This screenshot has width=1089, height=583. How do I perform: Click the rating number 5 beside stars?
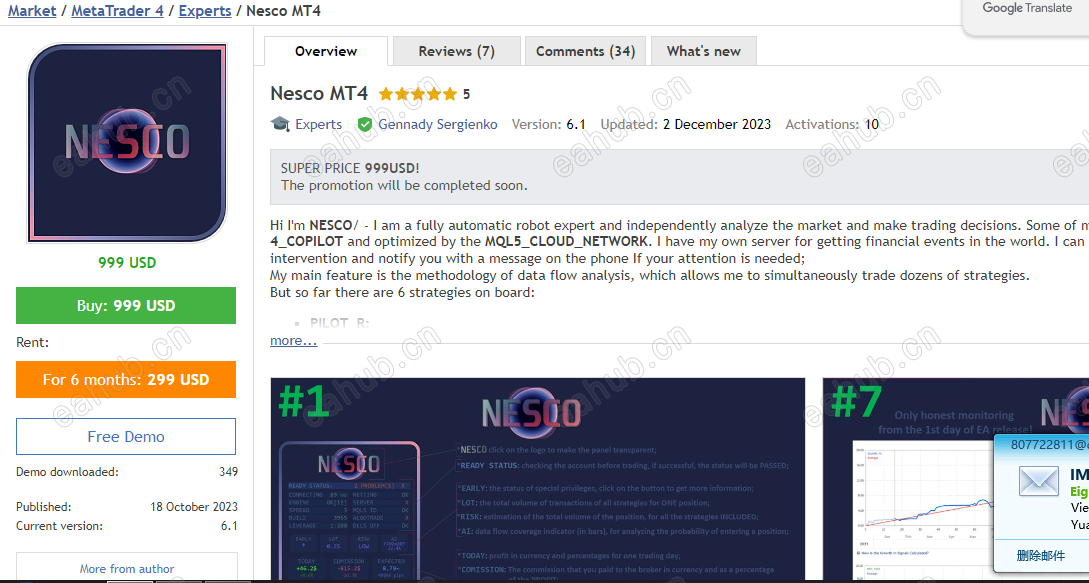click(x=467, y=94)
